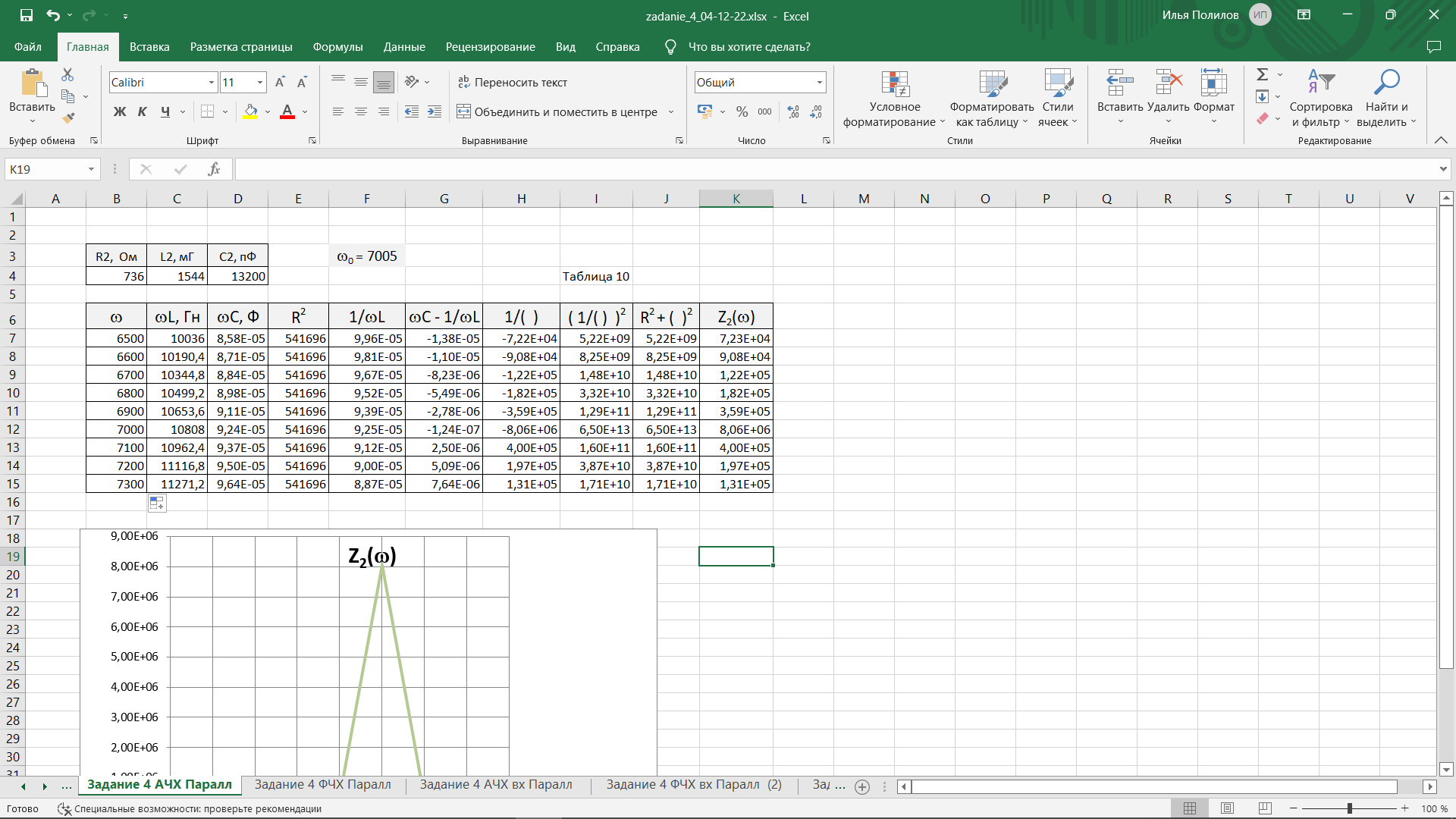Select the Format Painter brush icon
This screenshot has height=819, width=1456.
click(x=67, y=118)
